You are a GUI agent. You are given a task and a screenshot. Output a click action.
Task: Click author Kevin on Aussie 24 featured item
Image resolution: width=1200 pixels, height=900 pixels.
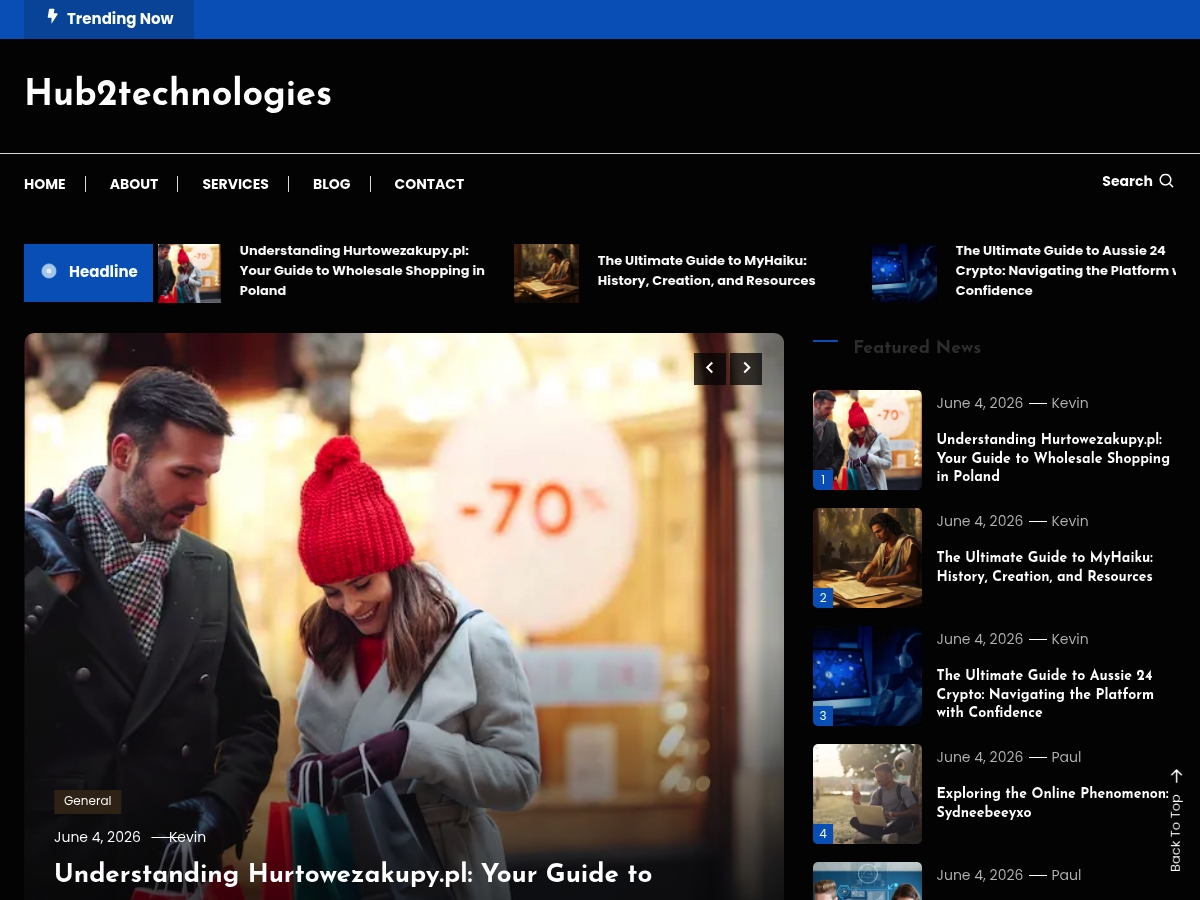pos(1070,639)
